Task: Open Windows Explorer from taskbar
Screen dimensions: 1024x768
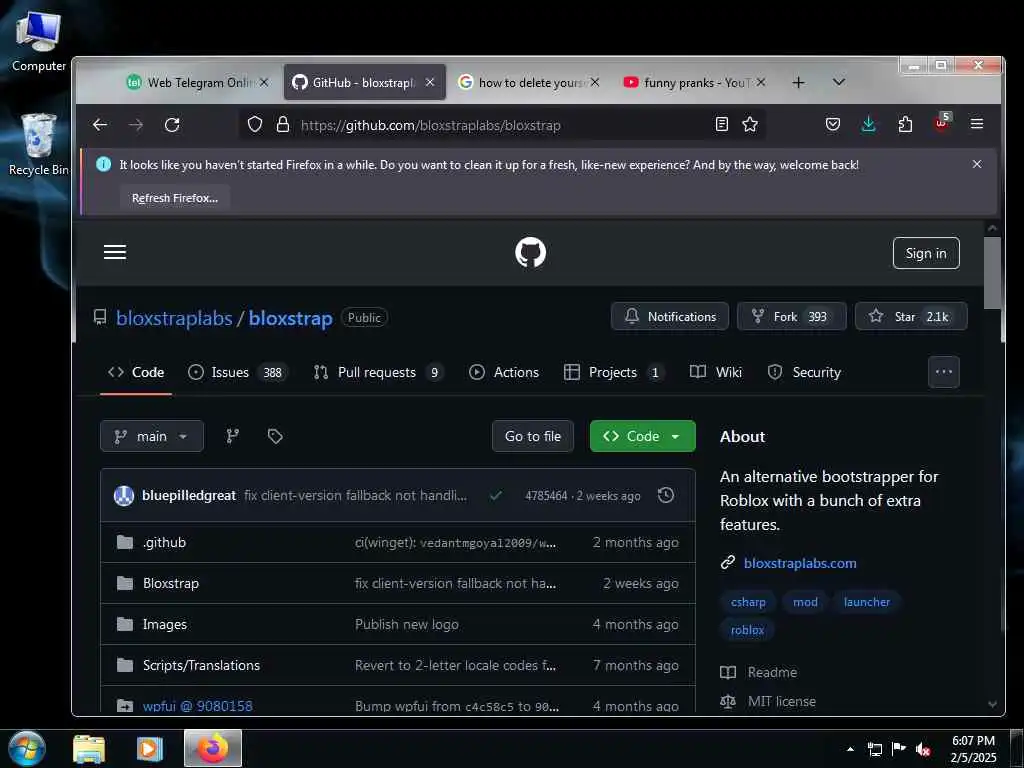Action: pyautogui.click(x=89, y=749)
